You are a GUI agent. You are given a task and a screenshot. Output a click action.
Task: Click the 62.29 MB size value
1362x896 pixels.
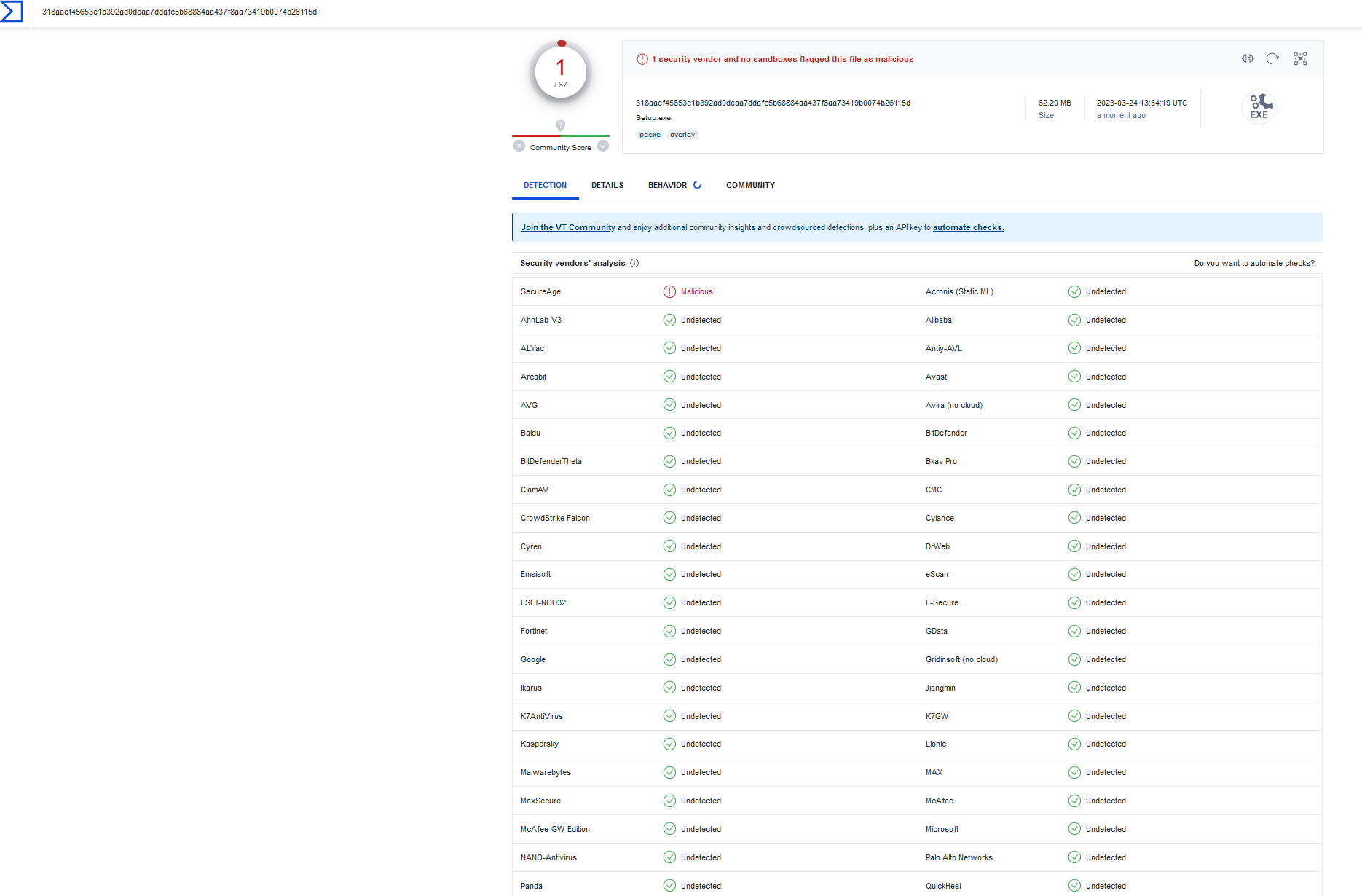point(1055,103)
